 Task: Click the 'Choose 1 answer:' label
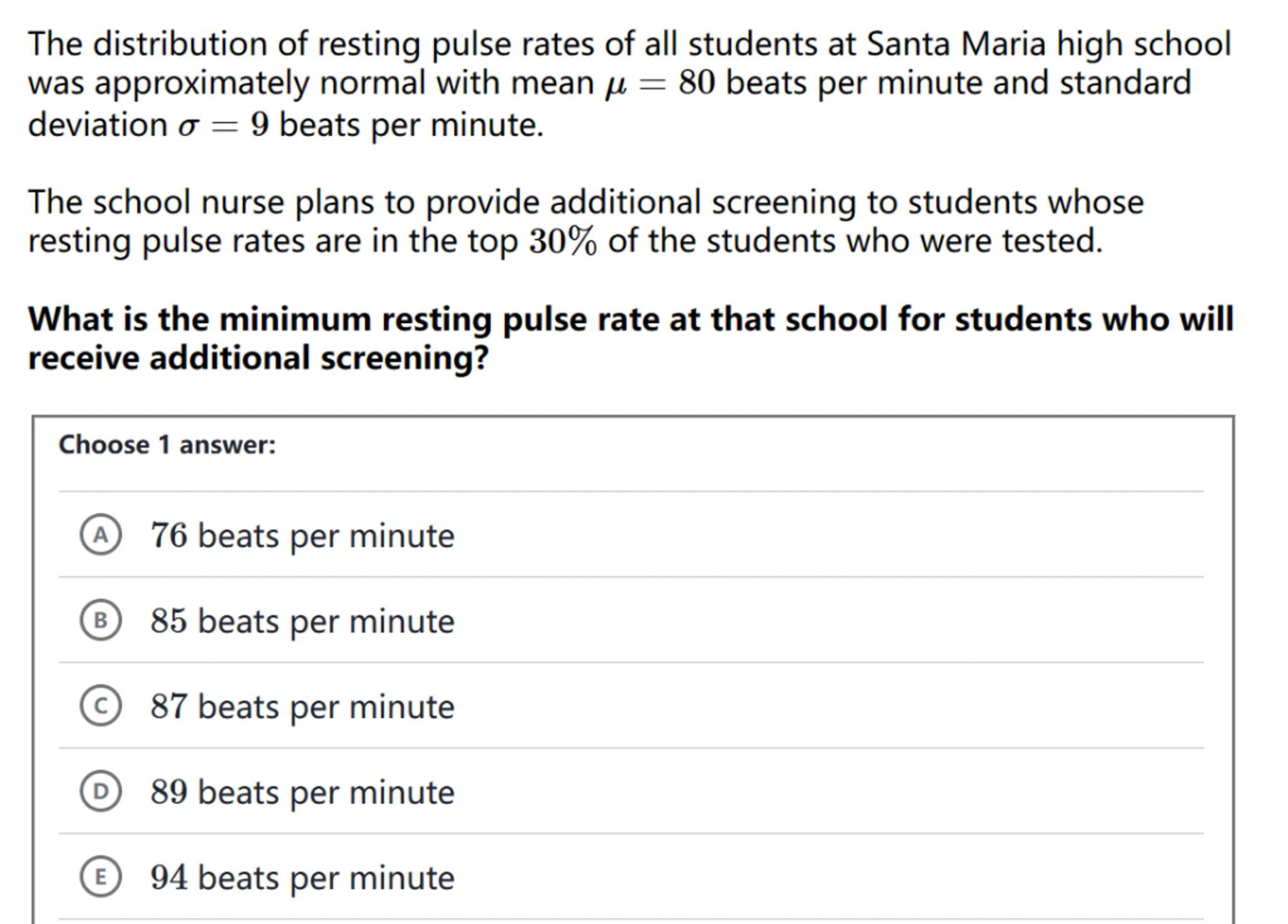(167, 445)
